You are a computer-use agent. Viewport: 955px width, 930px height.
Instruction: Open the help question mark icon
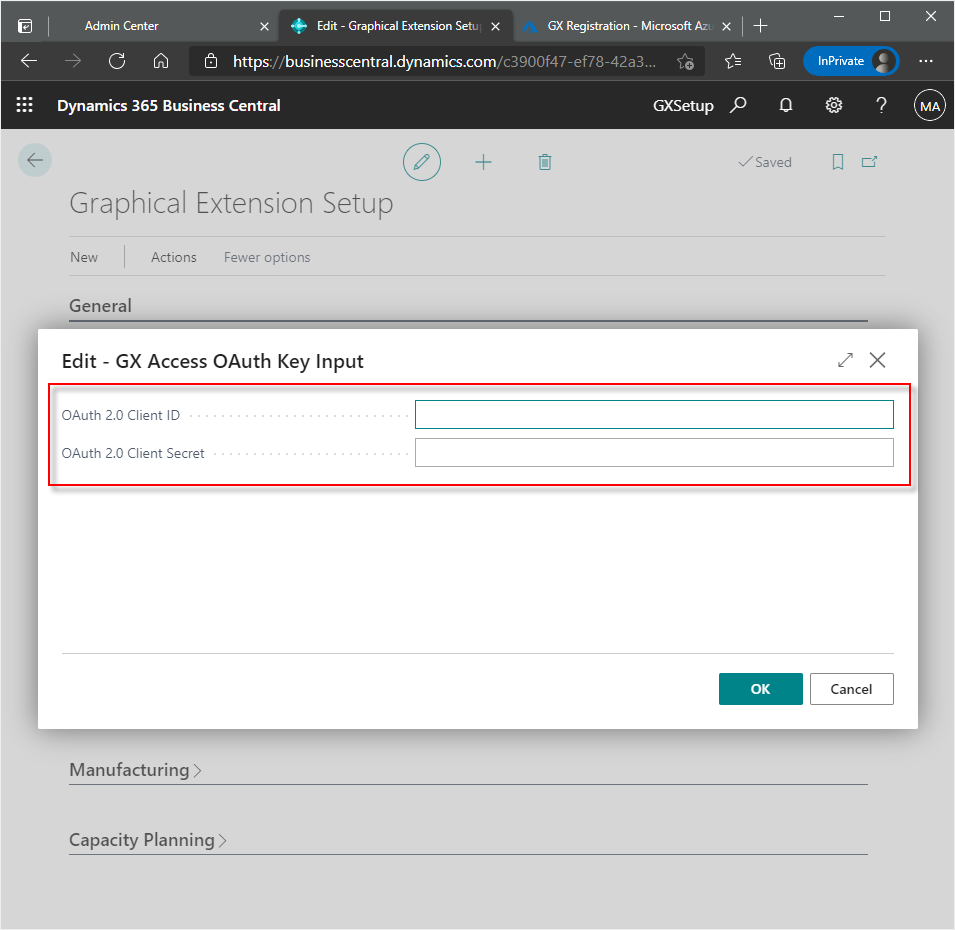881,104
